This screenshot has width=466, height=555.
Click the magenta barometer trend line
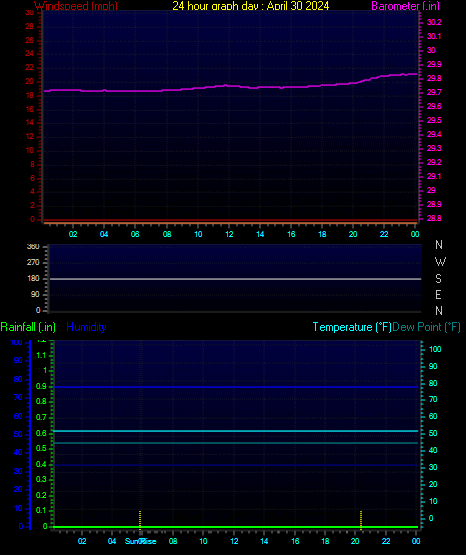[230, 86]
